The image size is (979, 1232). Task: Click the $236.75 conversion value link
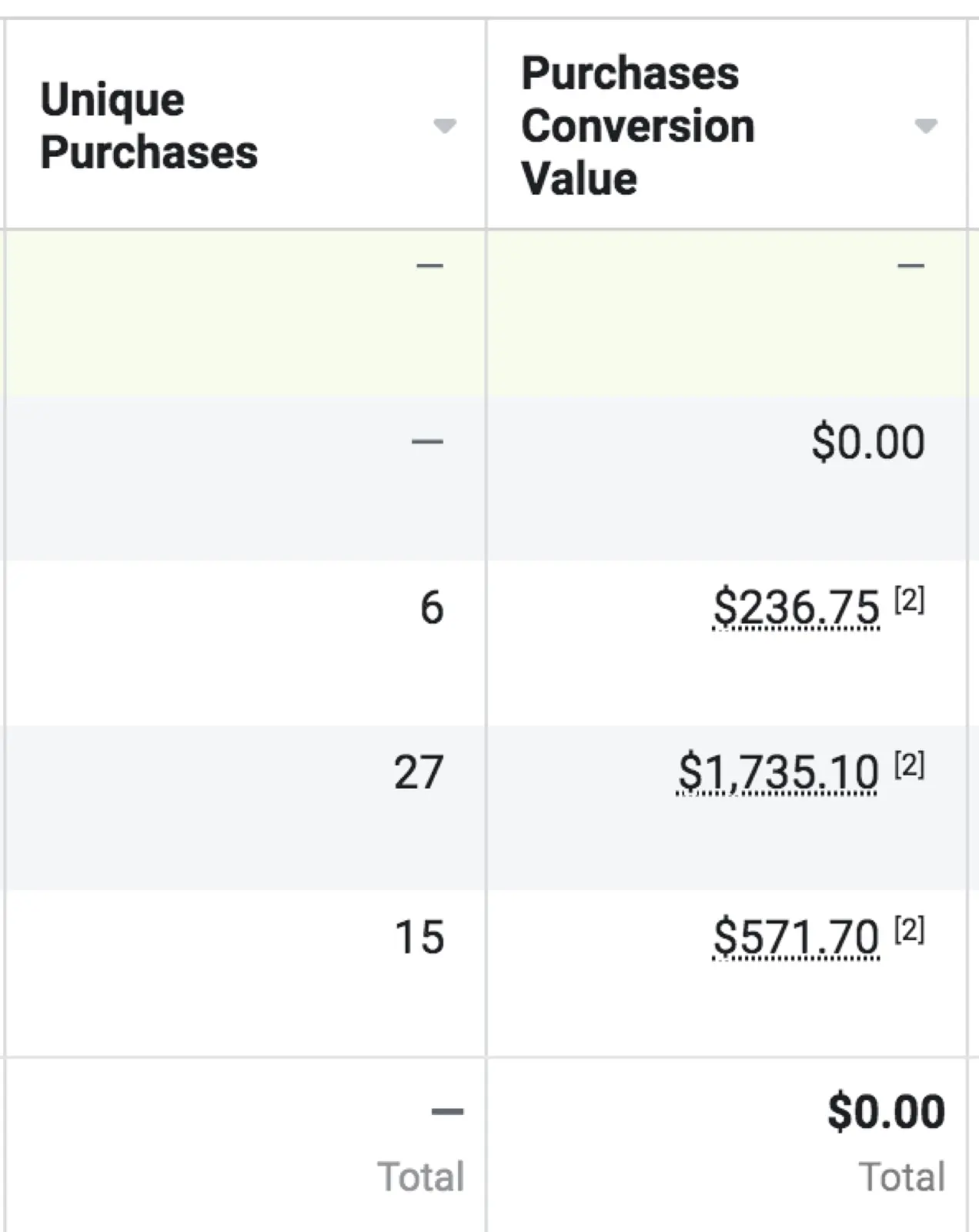796,608
